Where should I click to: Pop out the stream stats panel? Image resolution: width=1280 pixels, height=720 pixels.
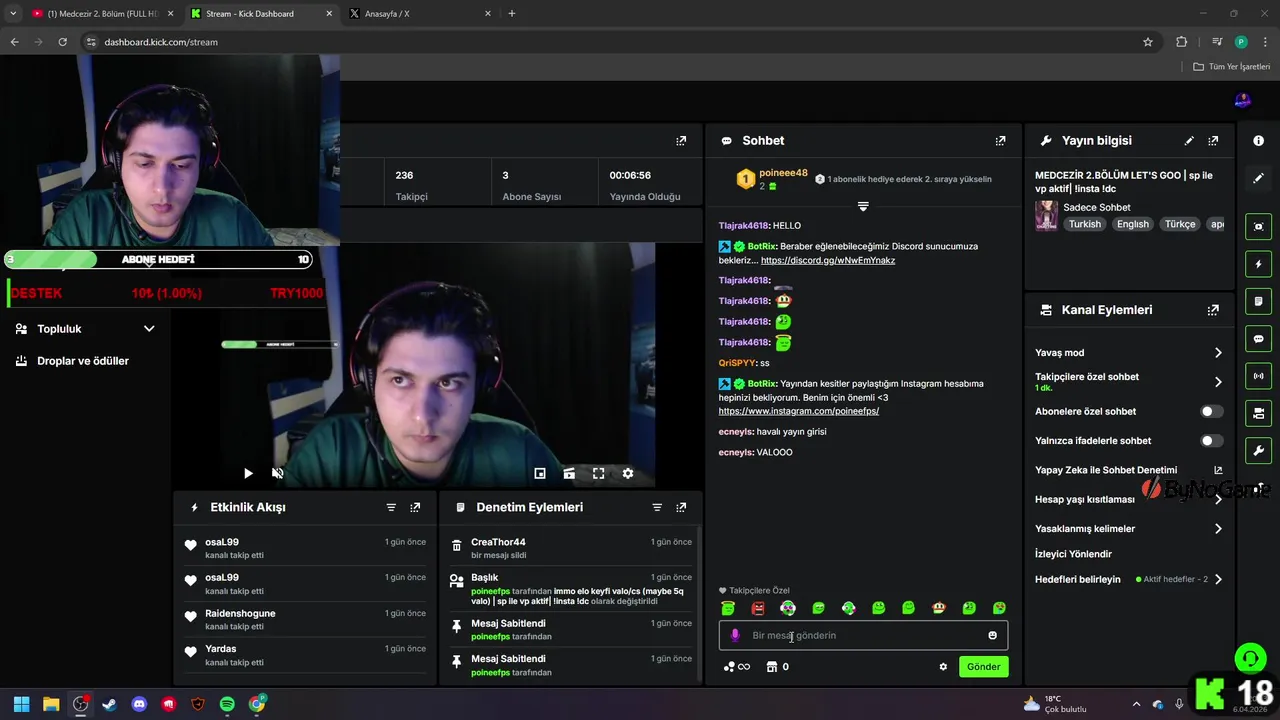[x=681, y=141]
